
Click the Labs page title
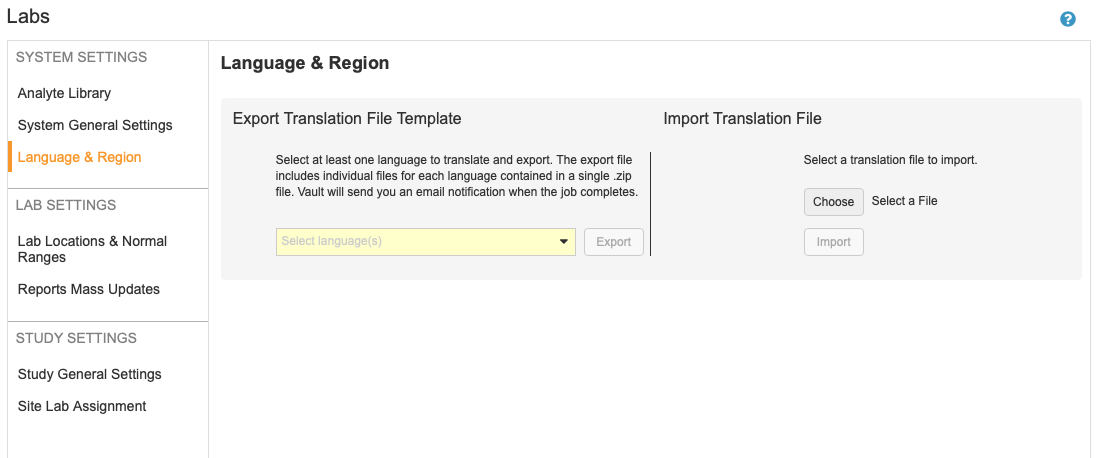pos(28,16)
